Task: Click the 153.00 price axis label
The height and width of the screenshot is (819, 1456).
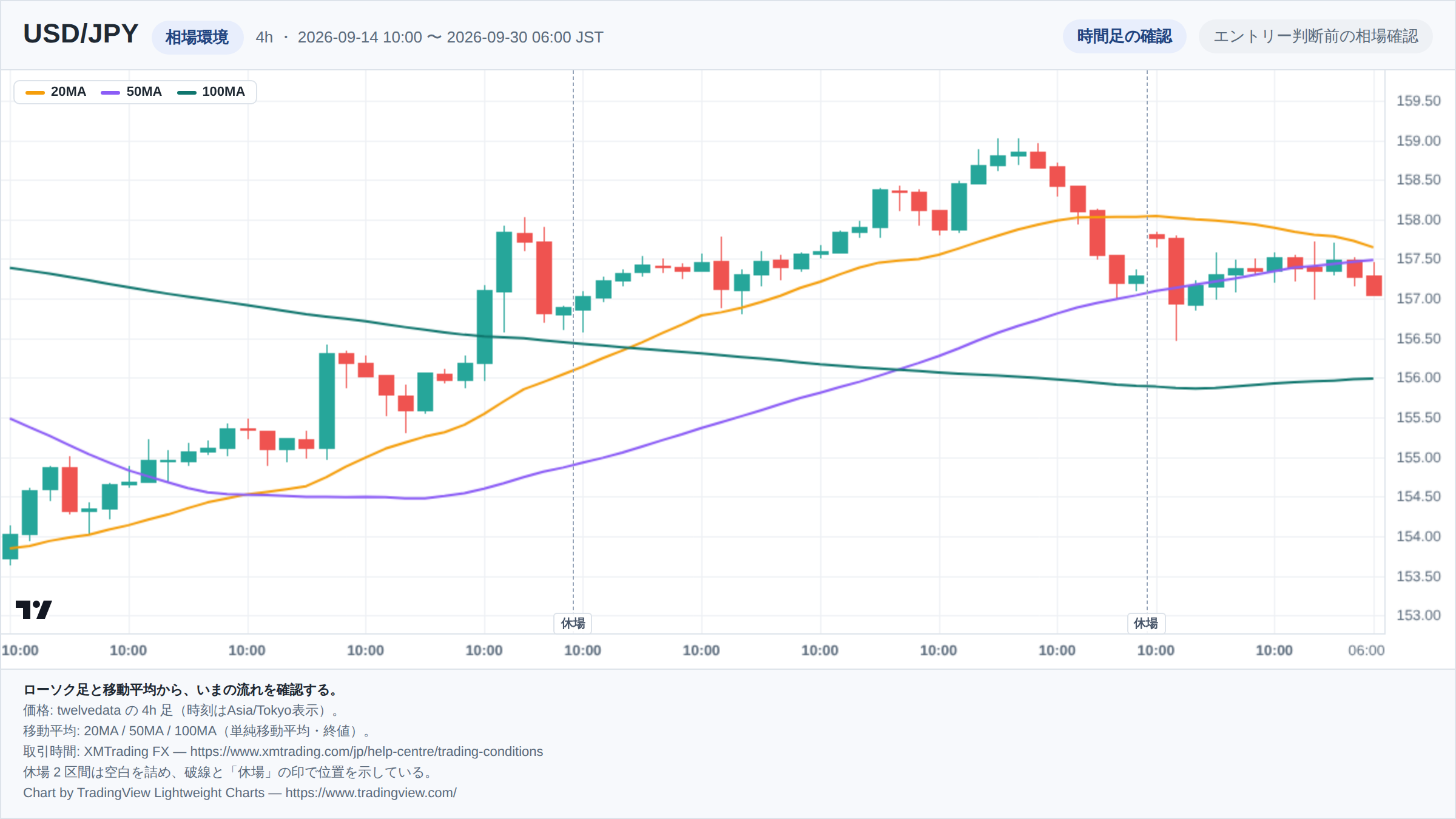Action: click(x=1418, y=616)
